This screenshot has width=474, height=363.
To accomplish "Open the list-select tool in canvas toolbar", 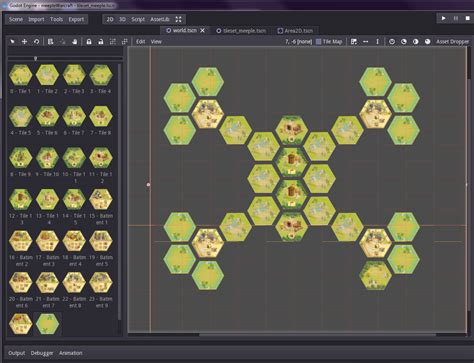I will click(50, 42).
